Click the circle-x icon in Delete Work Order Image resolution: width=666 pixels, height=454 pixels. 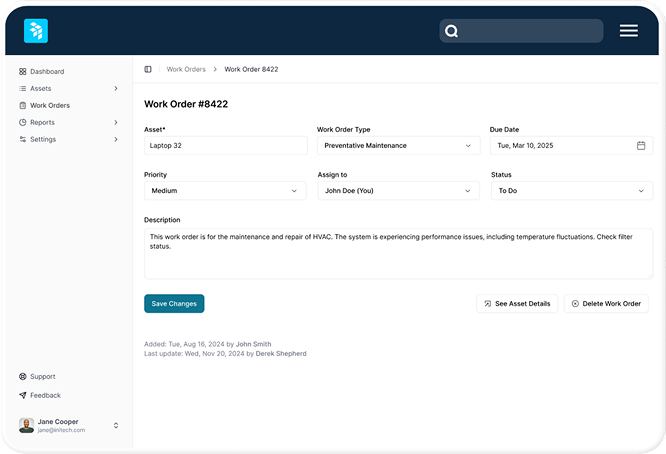coord(575,304)
